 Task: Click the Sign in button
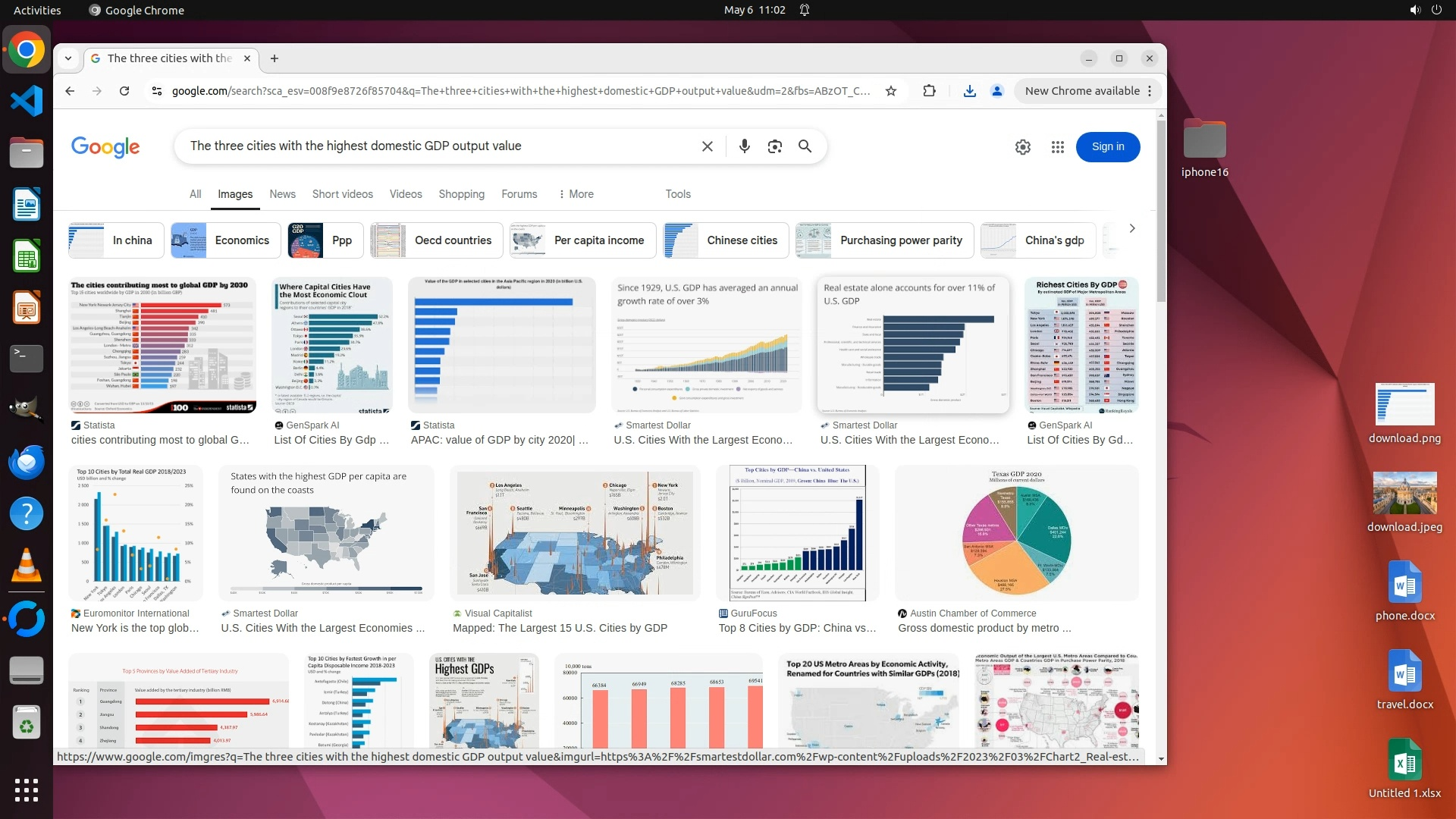click(1107, 147)
